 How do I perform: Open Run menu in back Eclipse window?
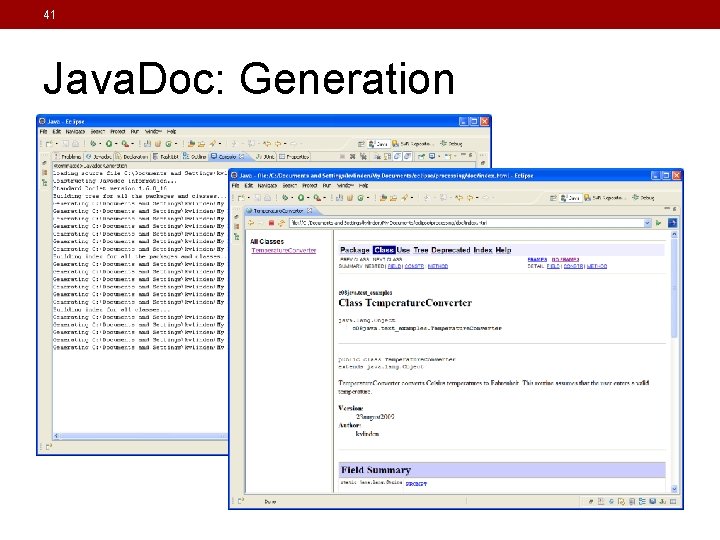135,132
